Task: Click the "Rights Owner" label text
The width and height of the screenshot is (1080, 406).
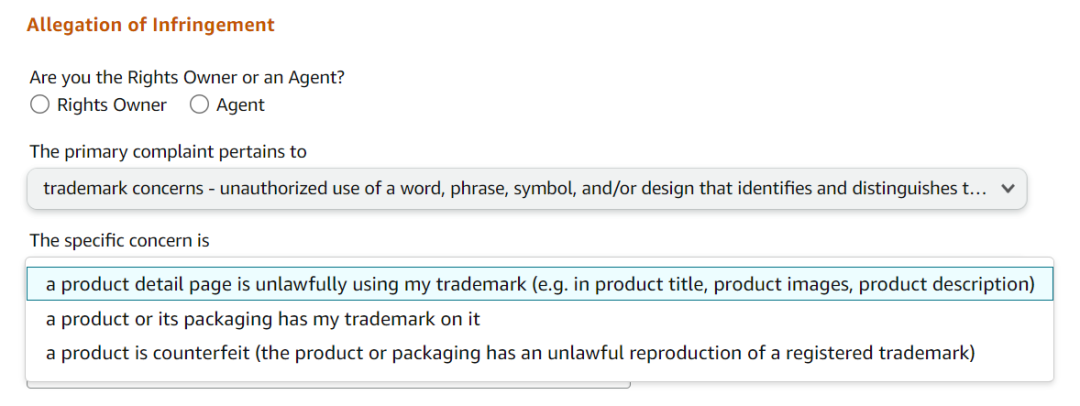Action: tap(112, 105)
